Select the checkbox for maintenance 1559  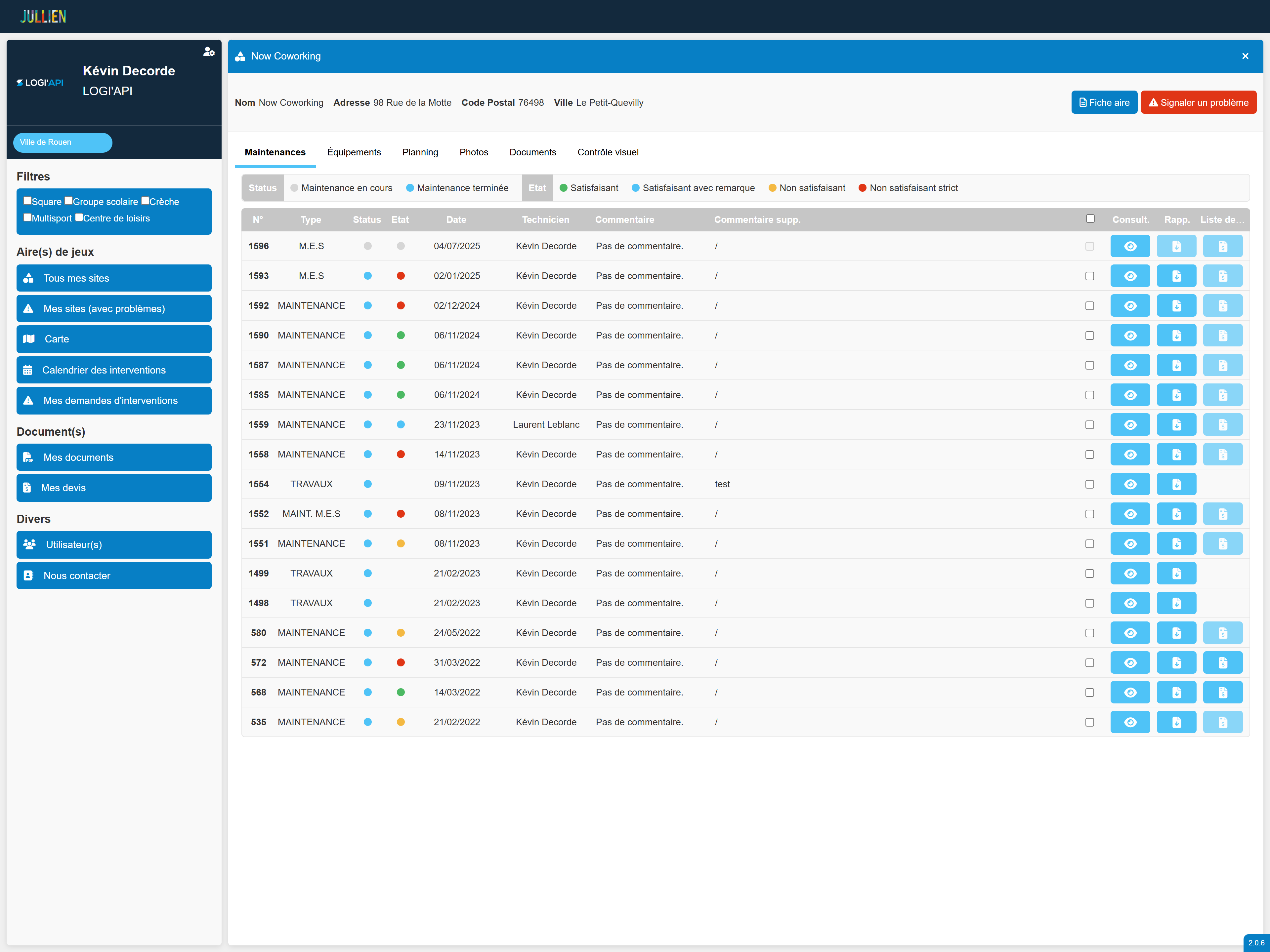point(1090,425)
